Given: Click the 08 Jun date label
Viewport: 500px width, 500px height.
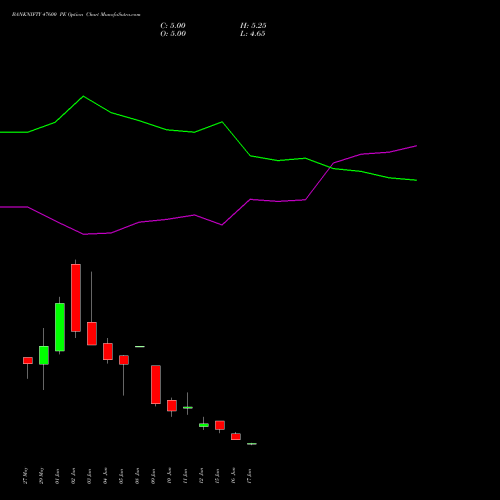Looking at the screenshot, I should click(138, 476).
